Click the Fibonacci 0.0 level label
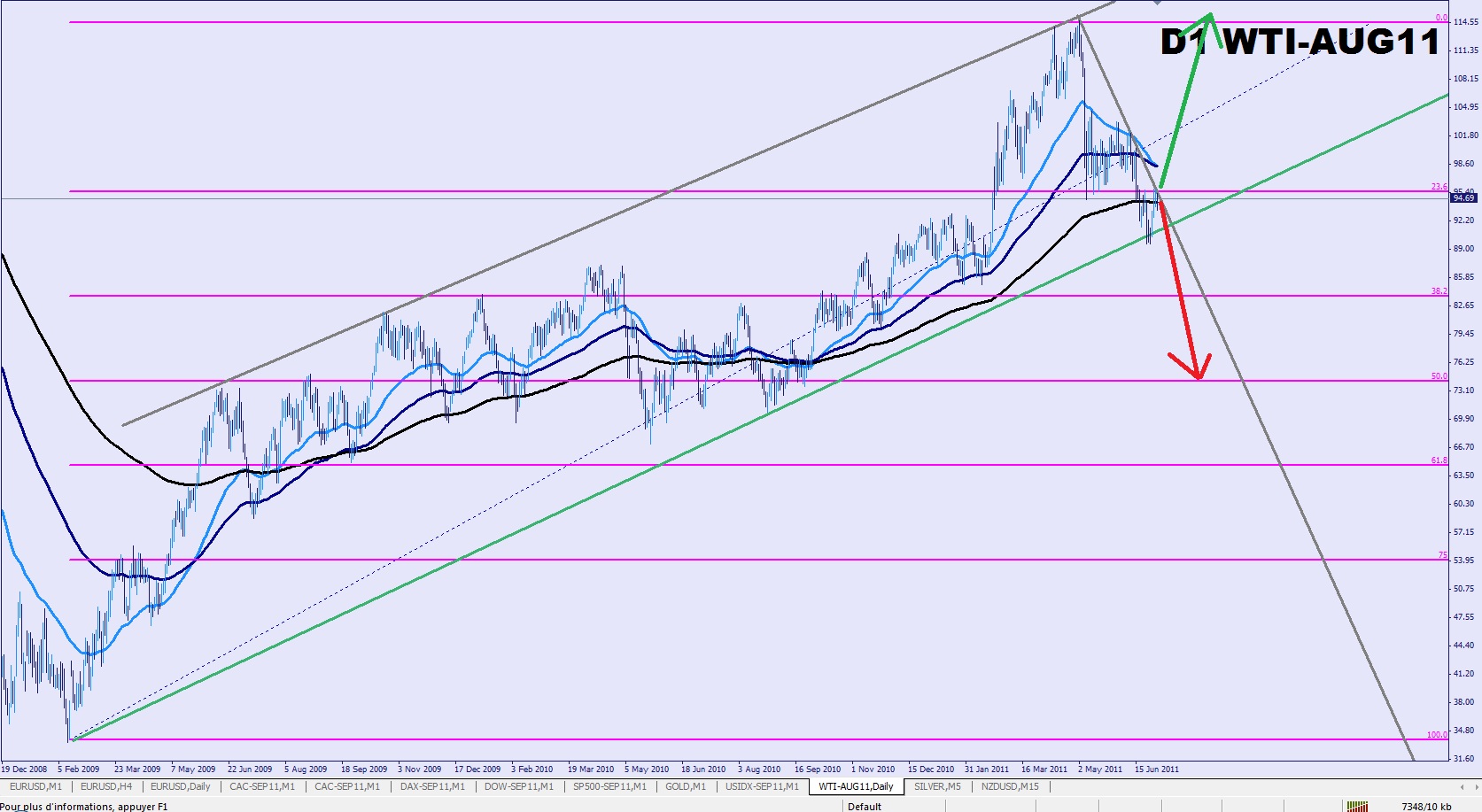 [1441, 18]
